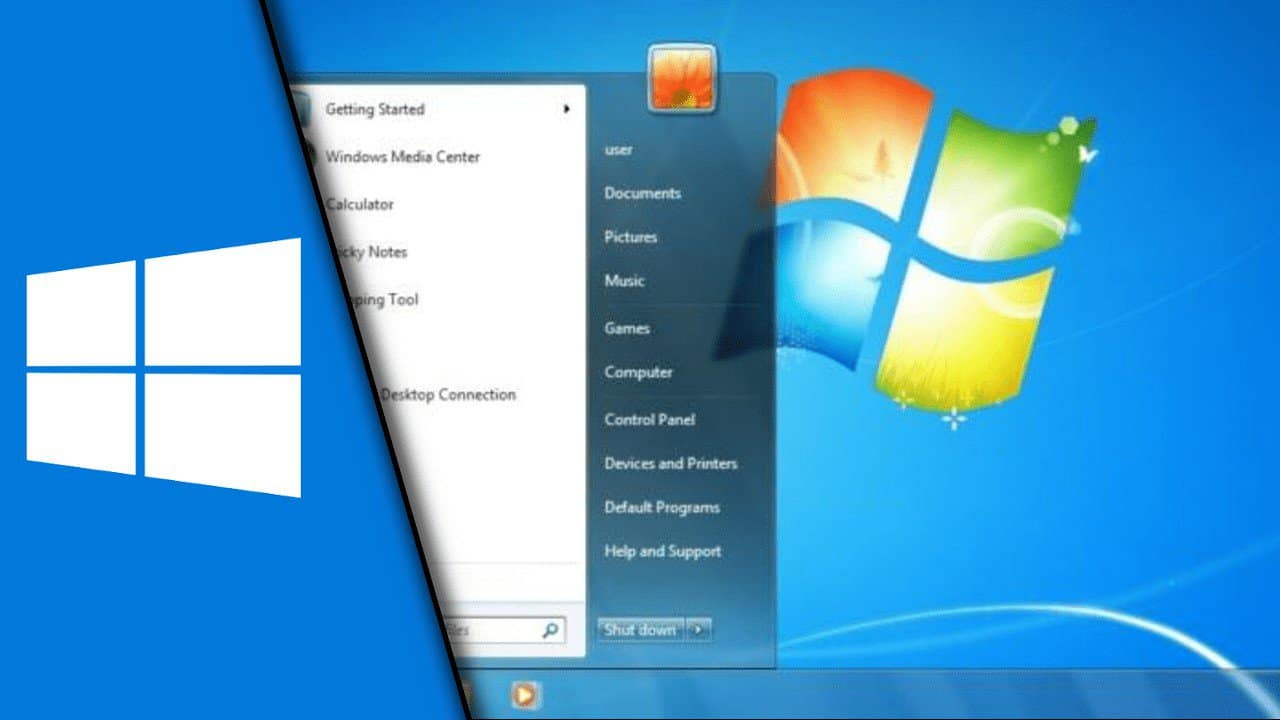
Task: Open Windows Media Player from the taskbar
Action: coord(525,694)
